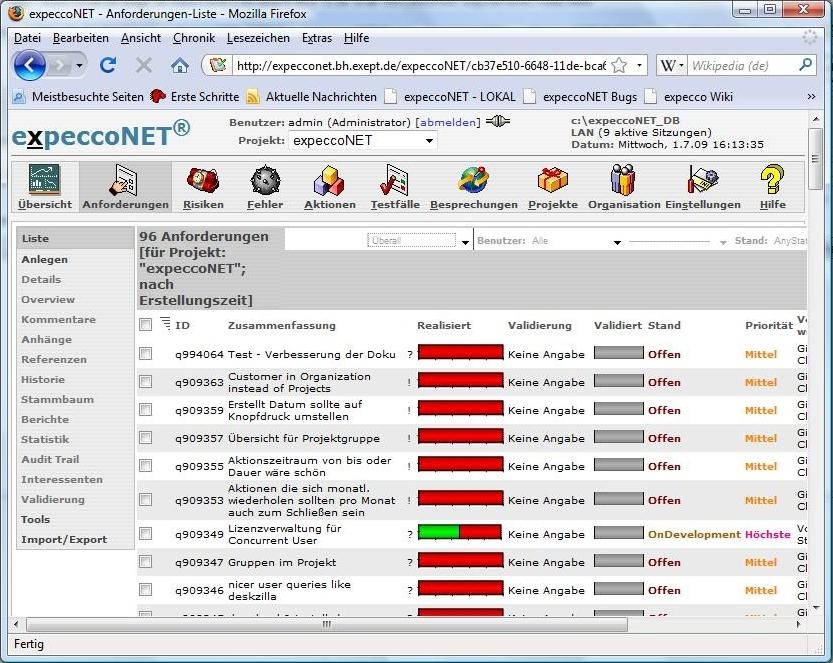Open the Organisation icon
Image resolution: width=833 pixels, height=663 pixels.
click(624, 182)
